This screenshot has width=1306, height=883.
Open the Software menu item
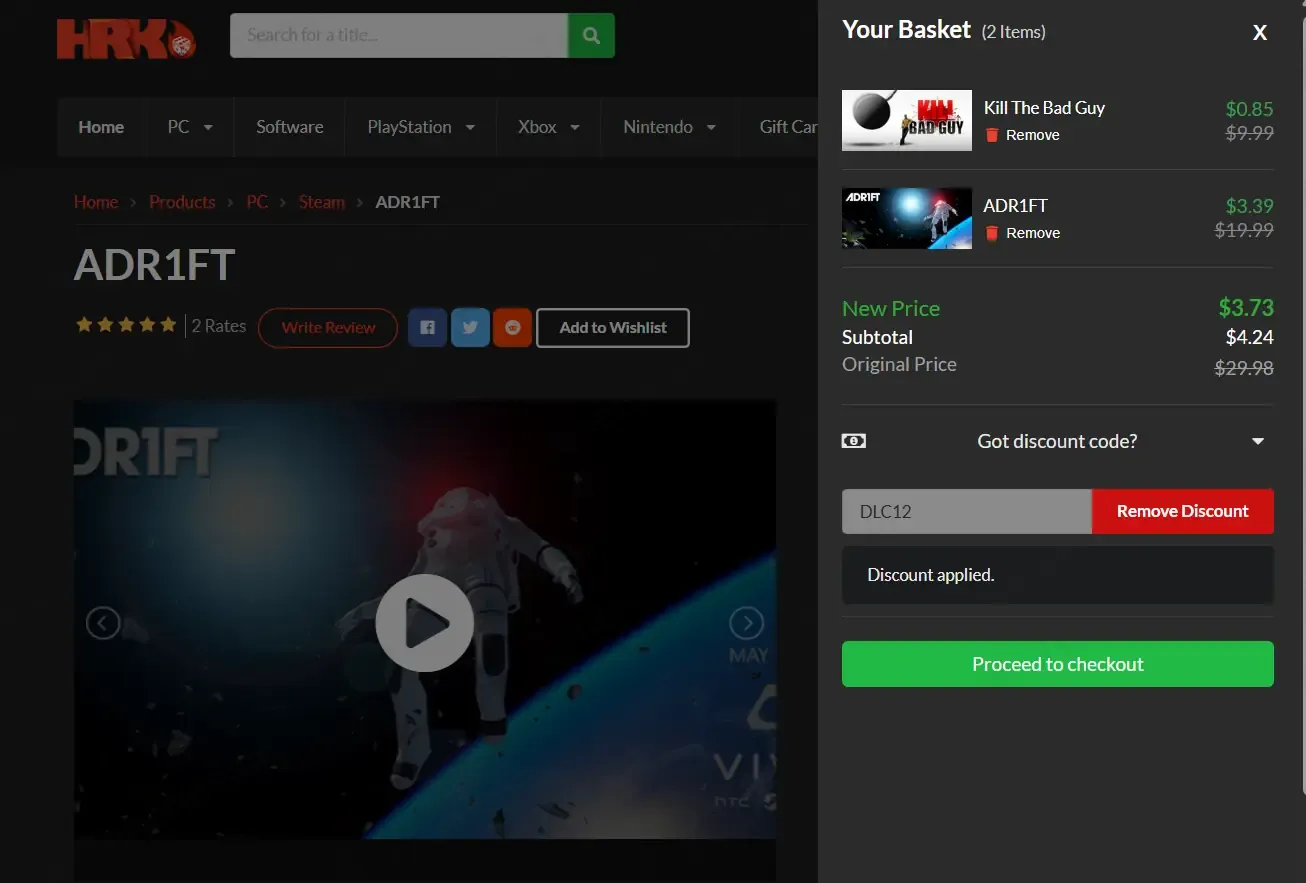(x=289, y=127)
